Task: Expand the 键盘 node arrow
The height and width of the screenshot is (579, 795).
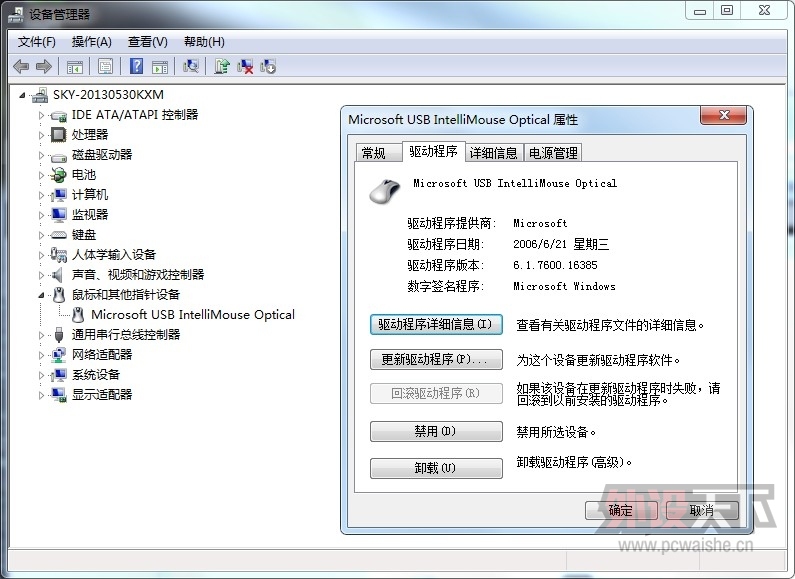Action: point(42,235)
